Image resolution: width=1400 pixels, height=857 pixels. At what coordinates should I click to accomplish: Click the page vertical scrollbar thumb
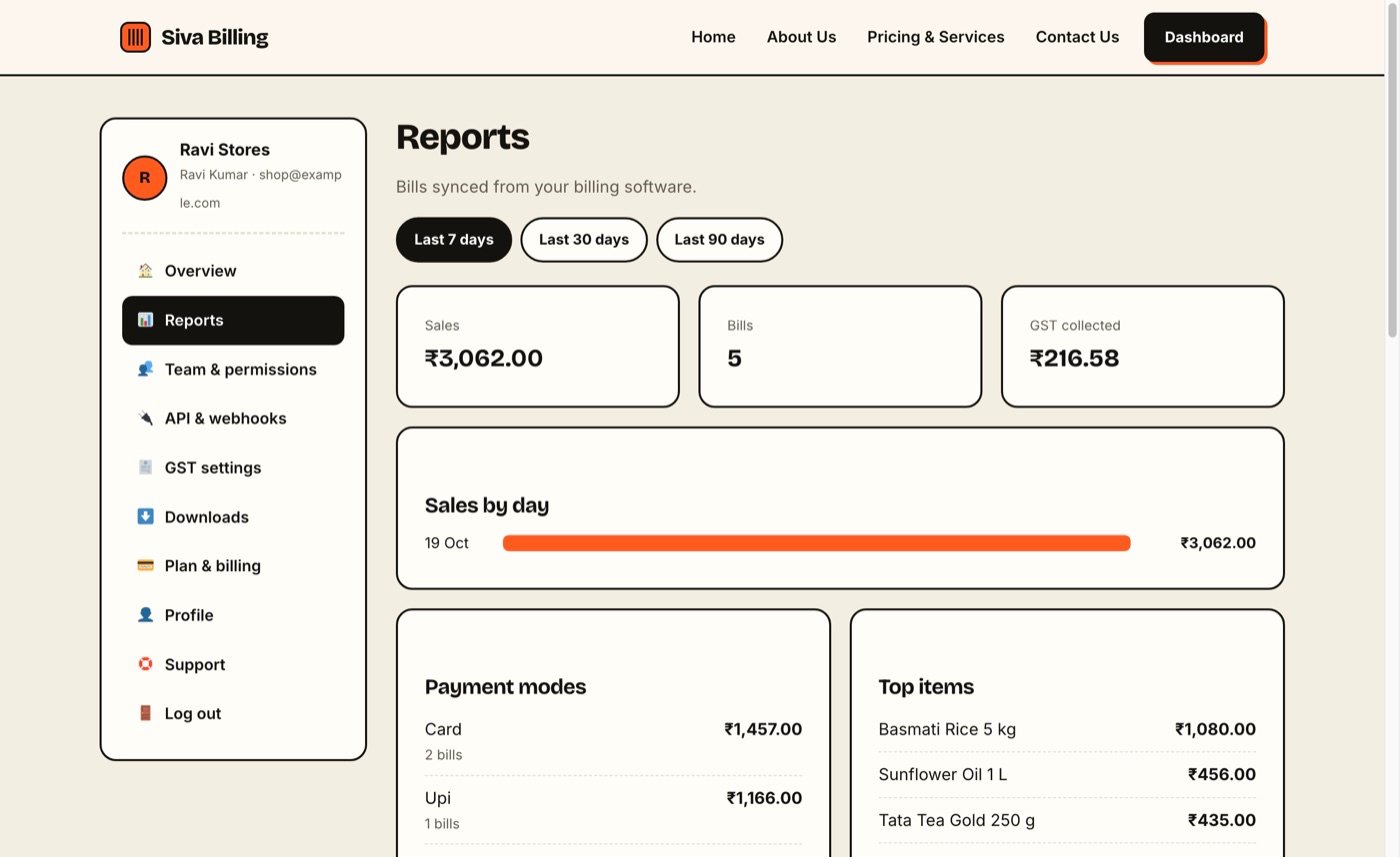tap(1391, 170)
